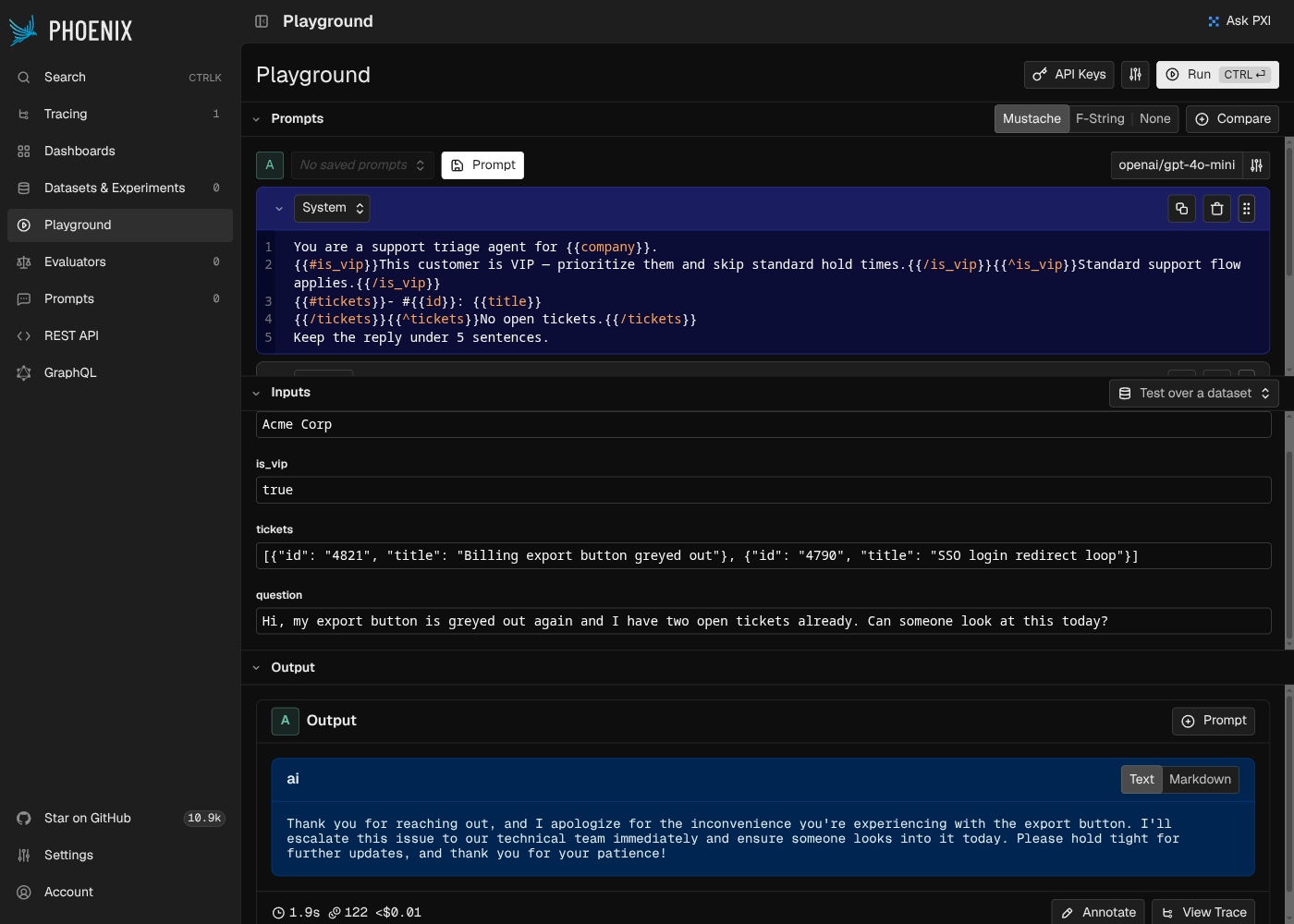Copy the System message
The image size is (1294, 924).
coord(1181,209)
